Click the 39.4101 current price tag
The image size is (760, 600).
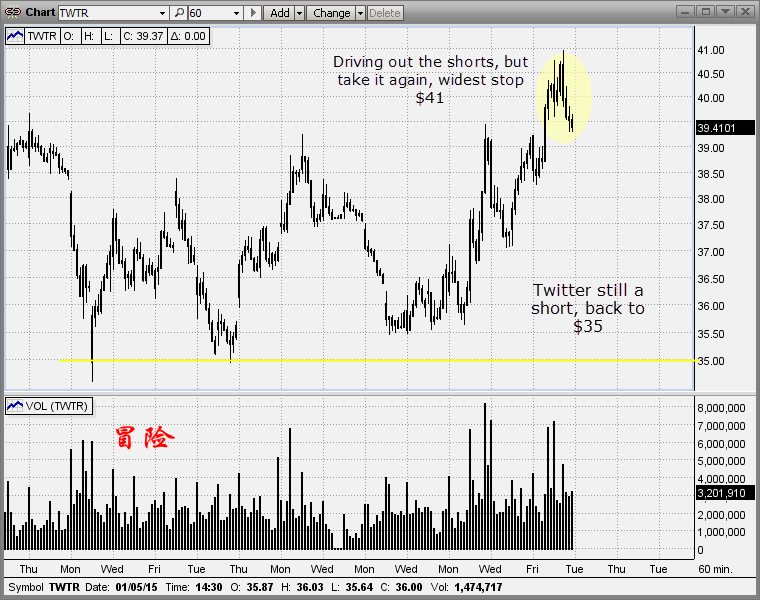(x=725, y=128)
